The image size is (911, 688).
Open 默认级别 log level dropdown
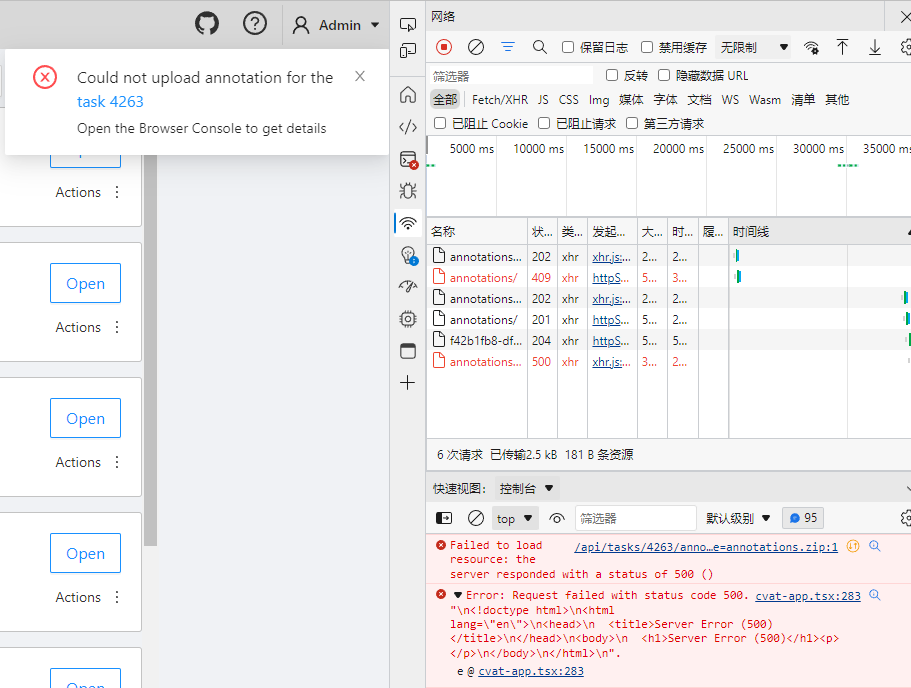click(x=738, y=518)
